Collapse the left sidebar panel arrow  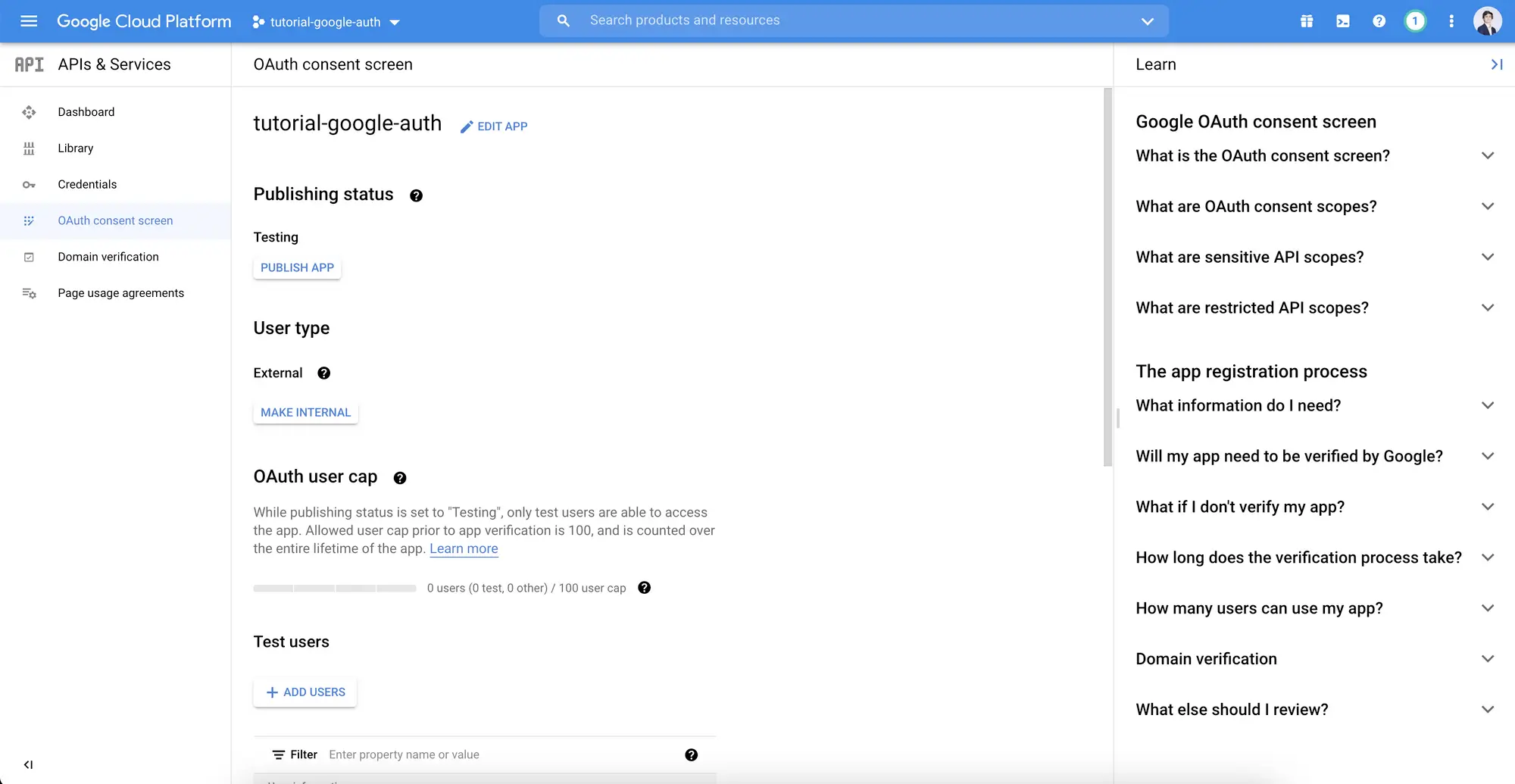click(x=29, y=764)
